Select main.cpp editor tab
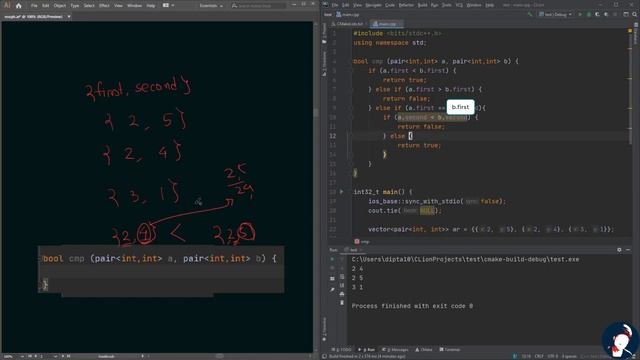The image size is (640, 360). click(x=386, y=24)
